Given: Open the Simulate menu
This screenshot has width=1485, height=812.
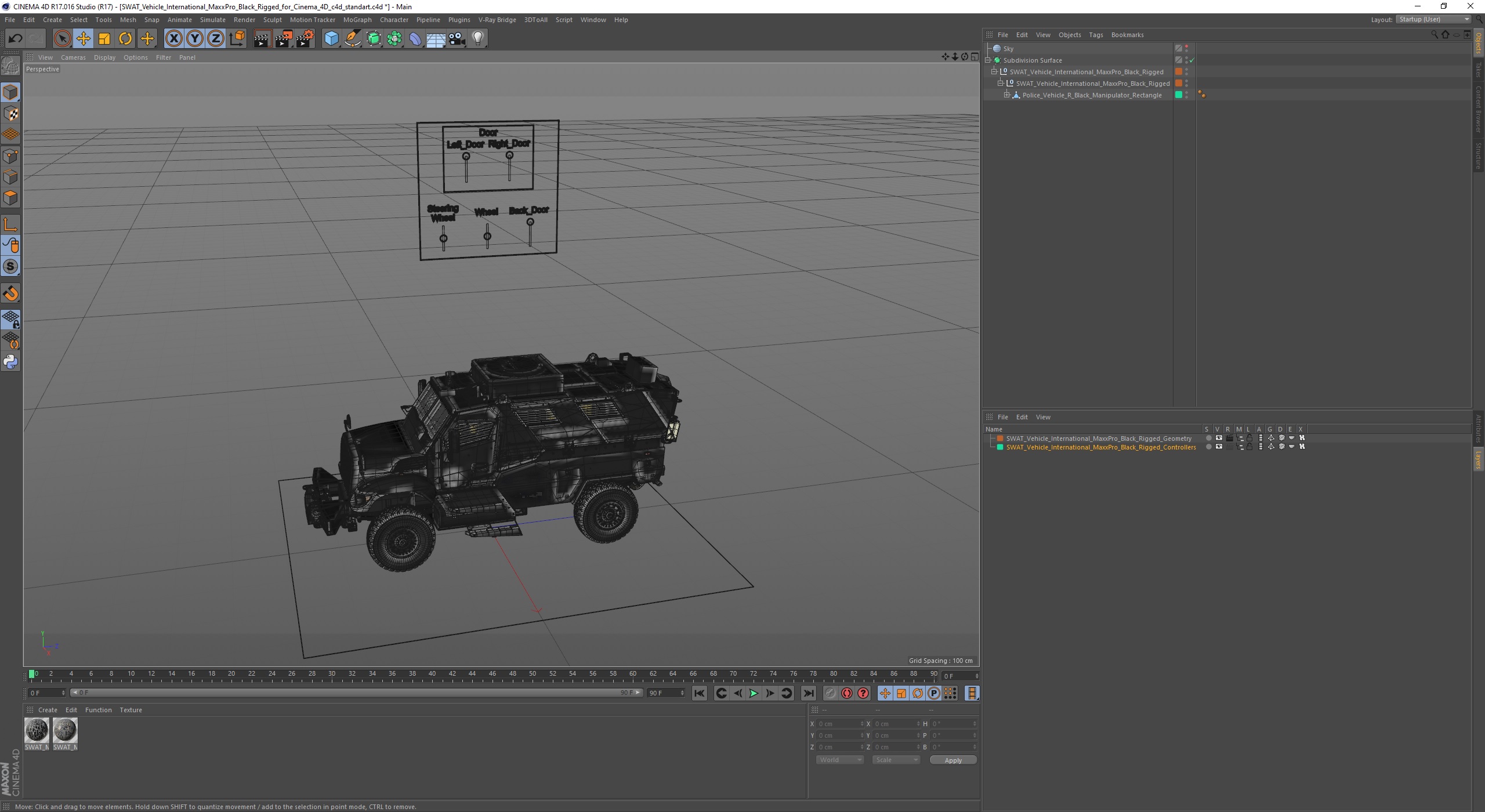Looking at the screenshot, I should point(212,20).
